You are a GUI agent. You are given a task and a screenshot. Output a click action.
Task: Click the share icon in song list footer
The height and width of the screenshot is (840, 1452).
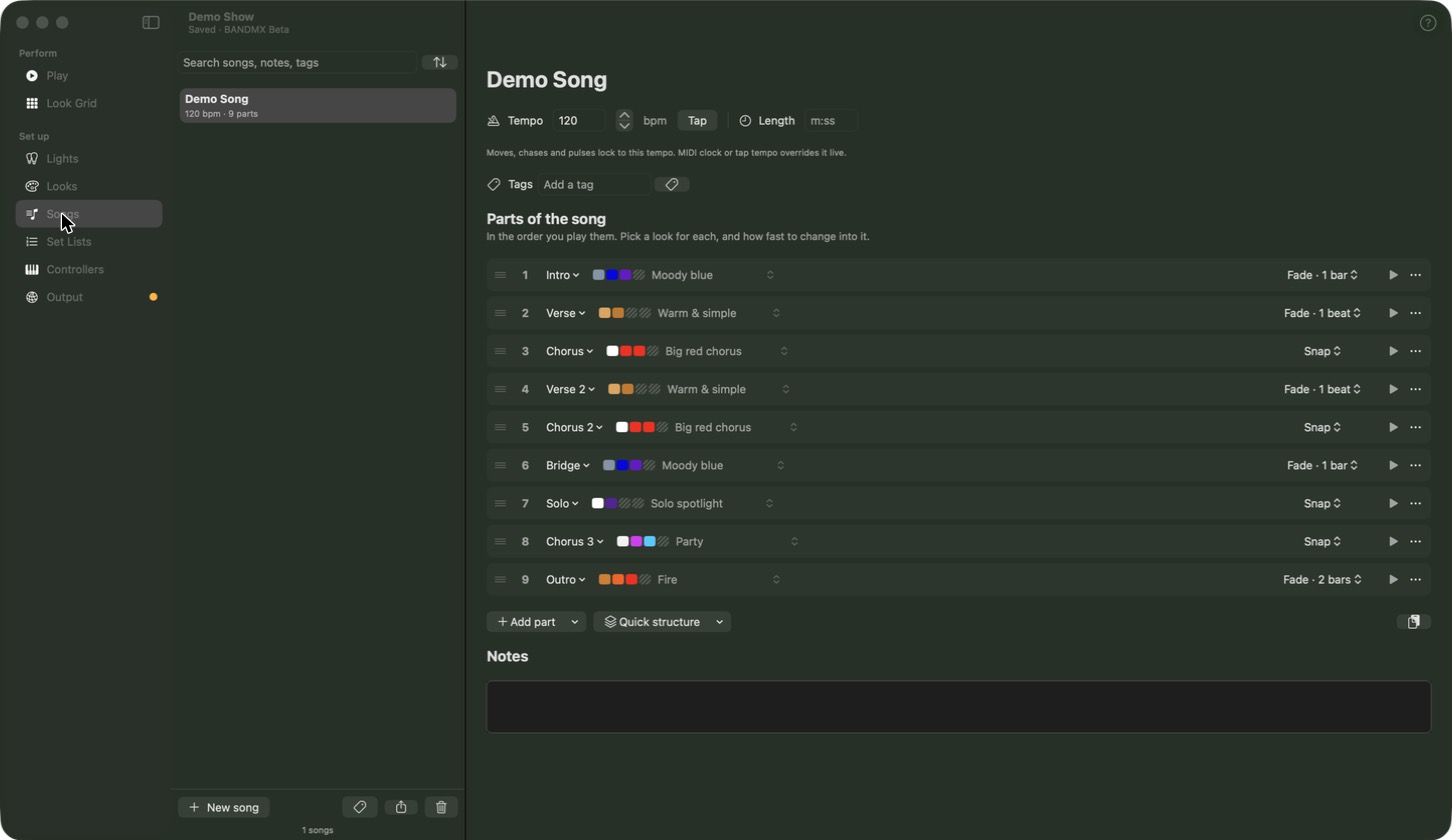pyautogui.click(x=401, y=807)
